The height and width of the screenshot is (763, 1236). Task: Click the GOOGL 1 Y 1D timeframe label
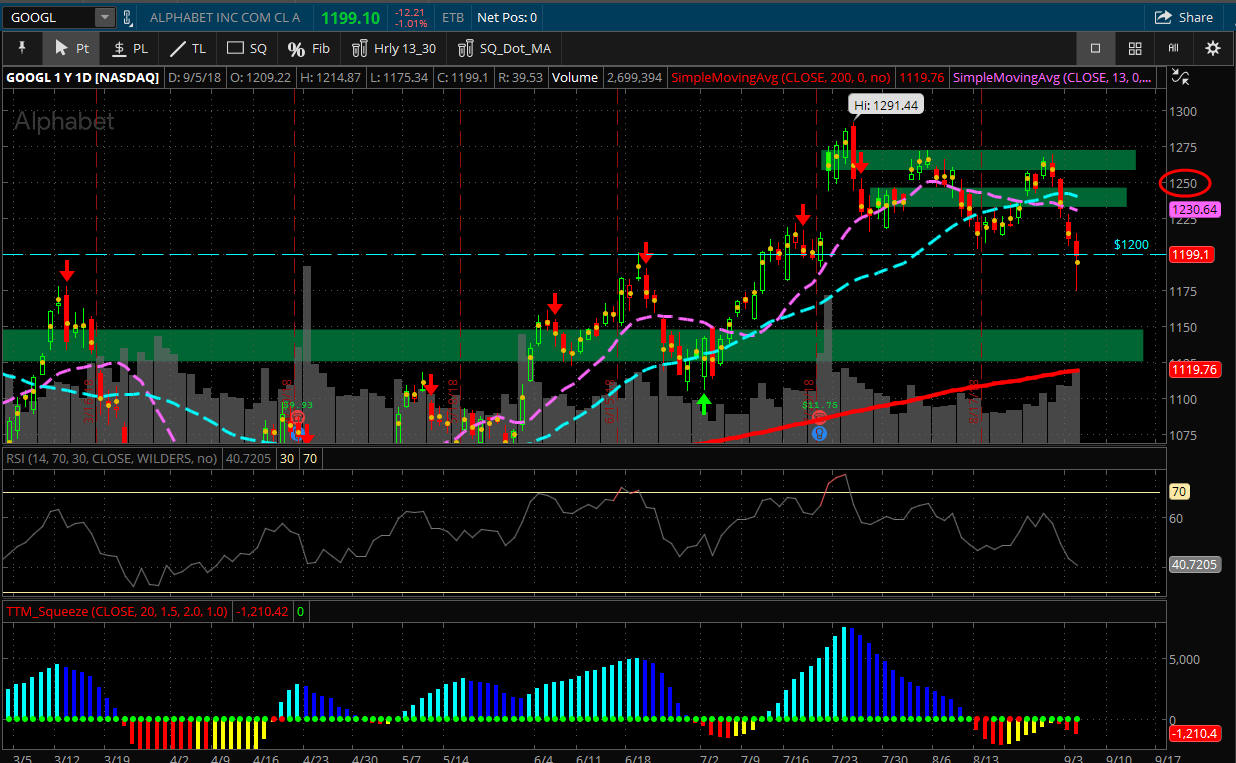click(x=83, y=77)
